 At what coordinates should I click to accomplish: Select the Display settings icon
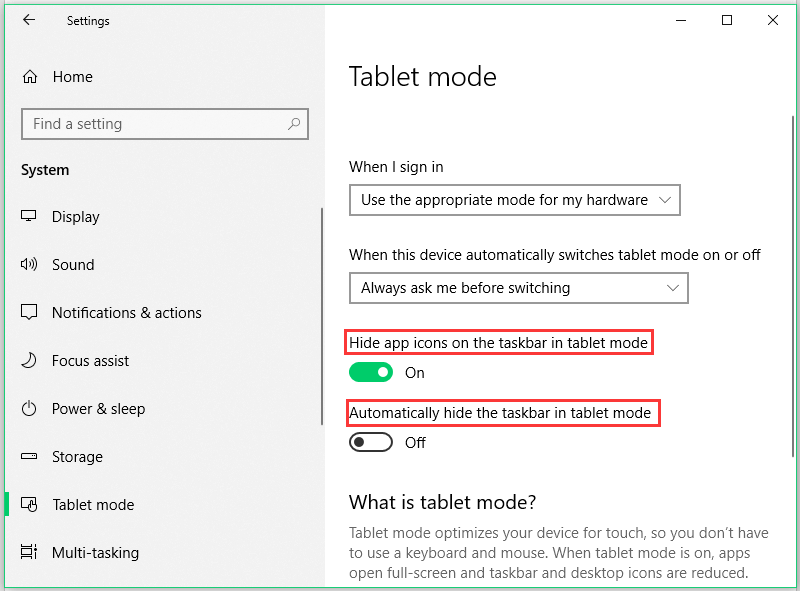click(x=29, y=216)
